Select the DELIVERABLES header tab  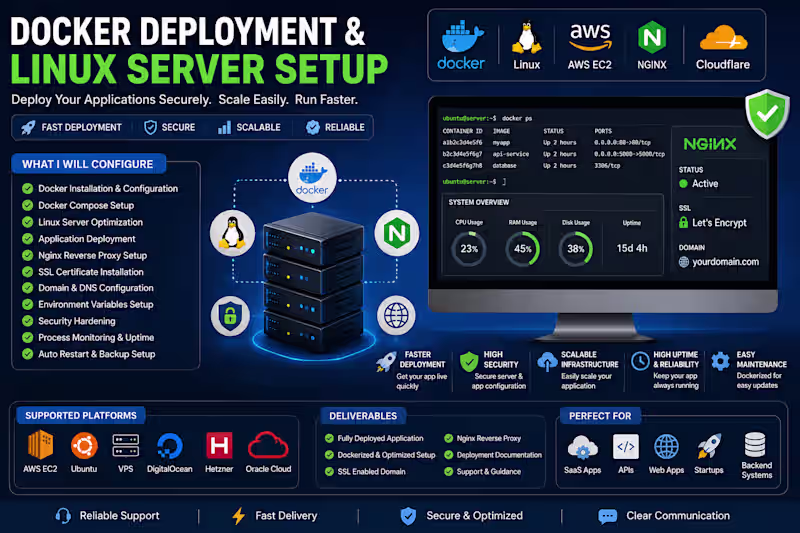pos(363,416)
